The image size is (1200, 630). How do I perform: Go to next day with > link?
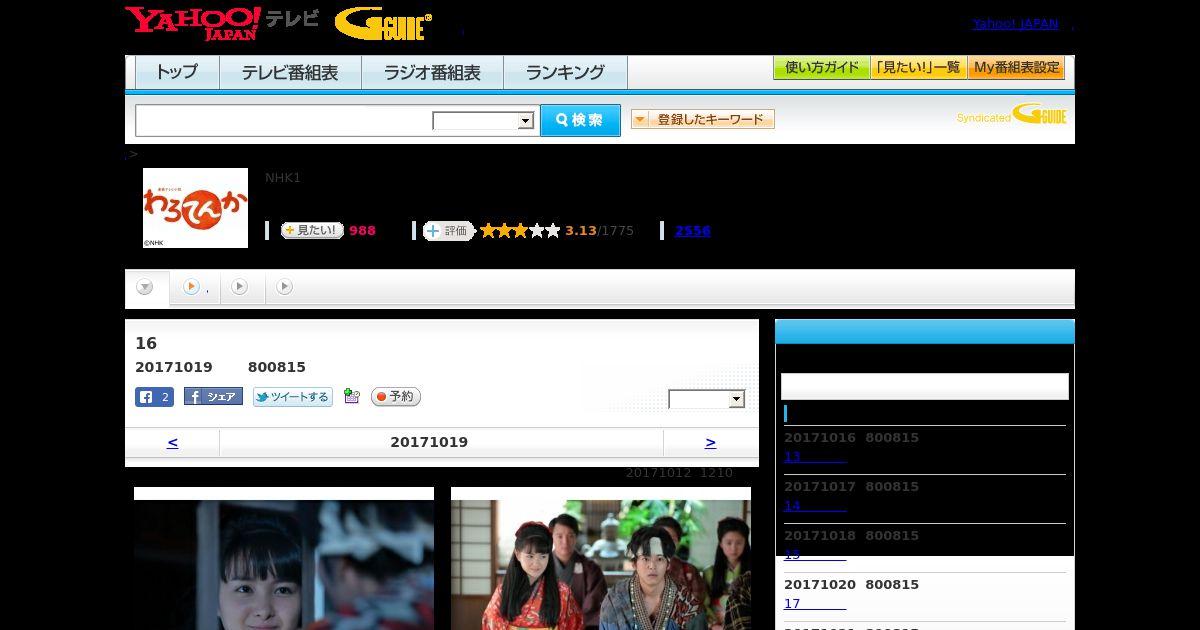(x=711, y=442)
